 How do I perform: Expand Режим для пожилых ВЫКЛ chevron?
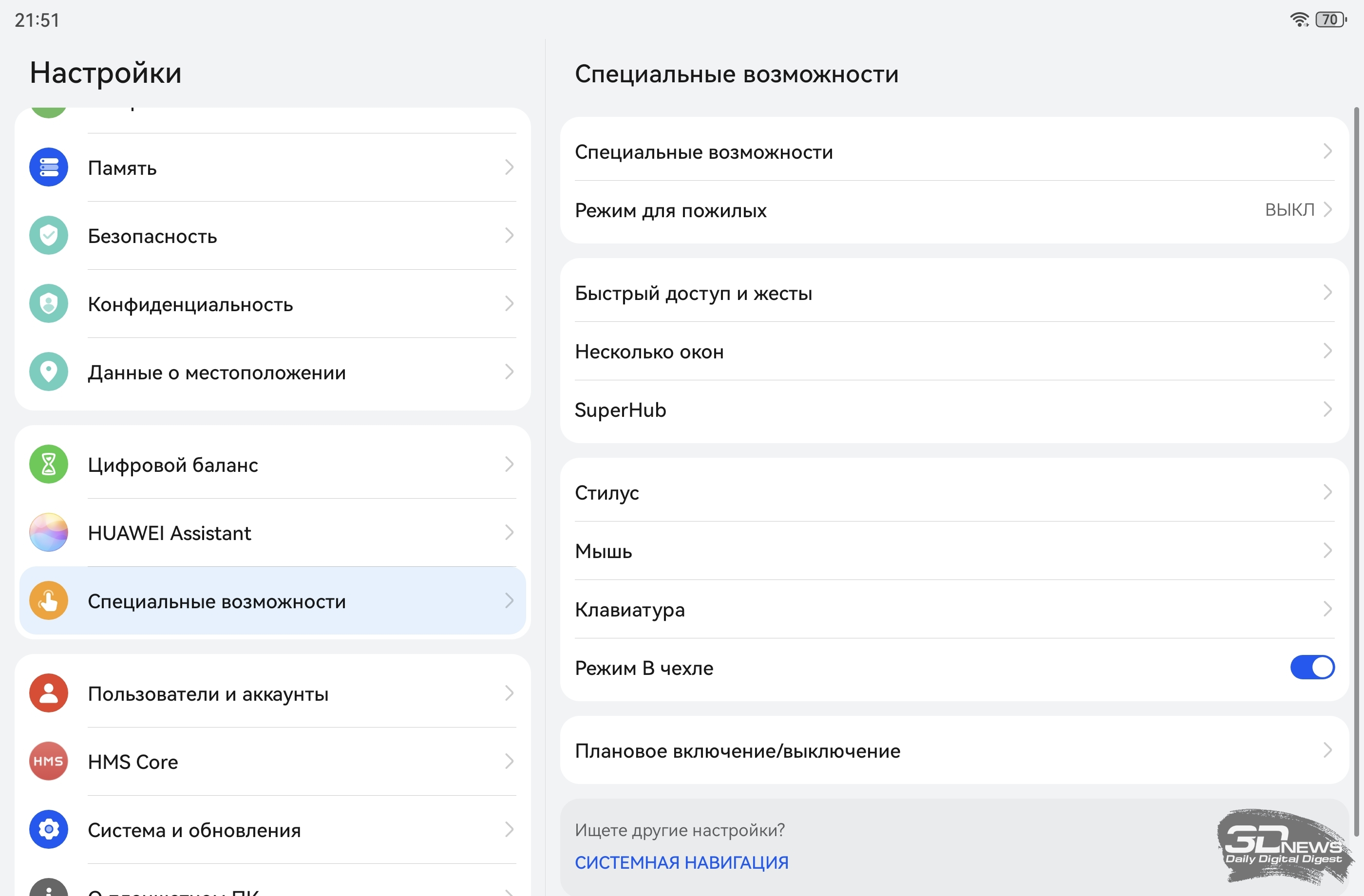(1327, 210)
